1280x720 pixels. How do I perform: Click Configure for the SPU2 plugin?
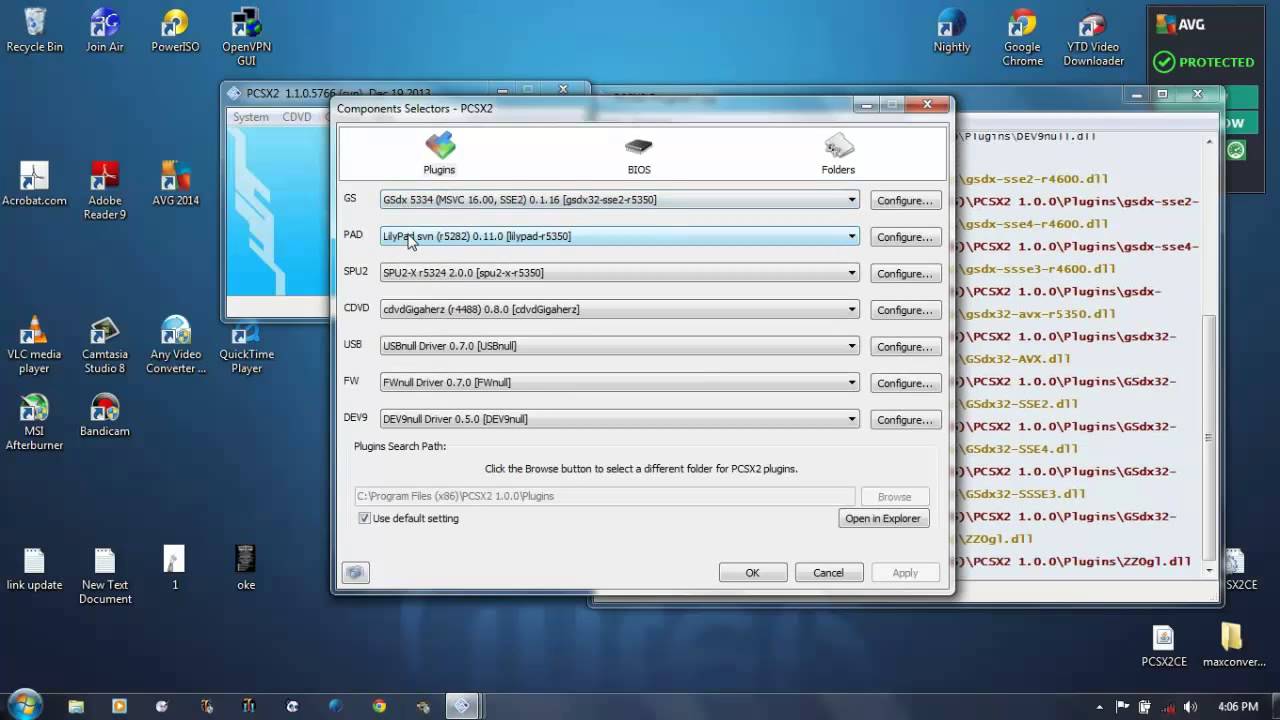click(x=905, y=274)
